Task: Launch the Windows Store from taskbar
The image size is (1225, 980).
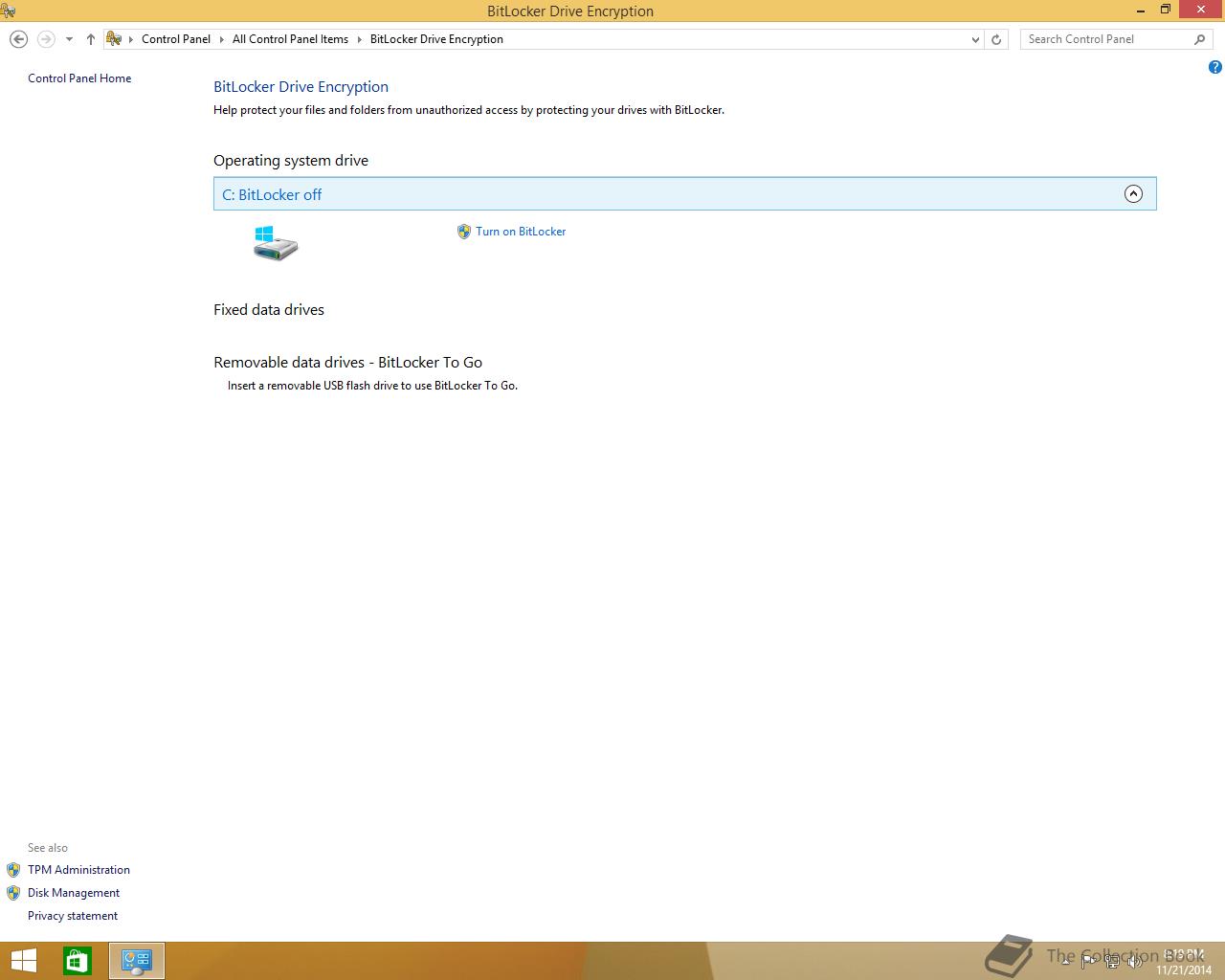Action: (x=78, y=961)
